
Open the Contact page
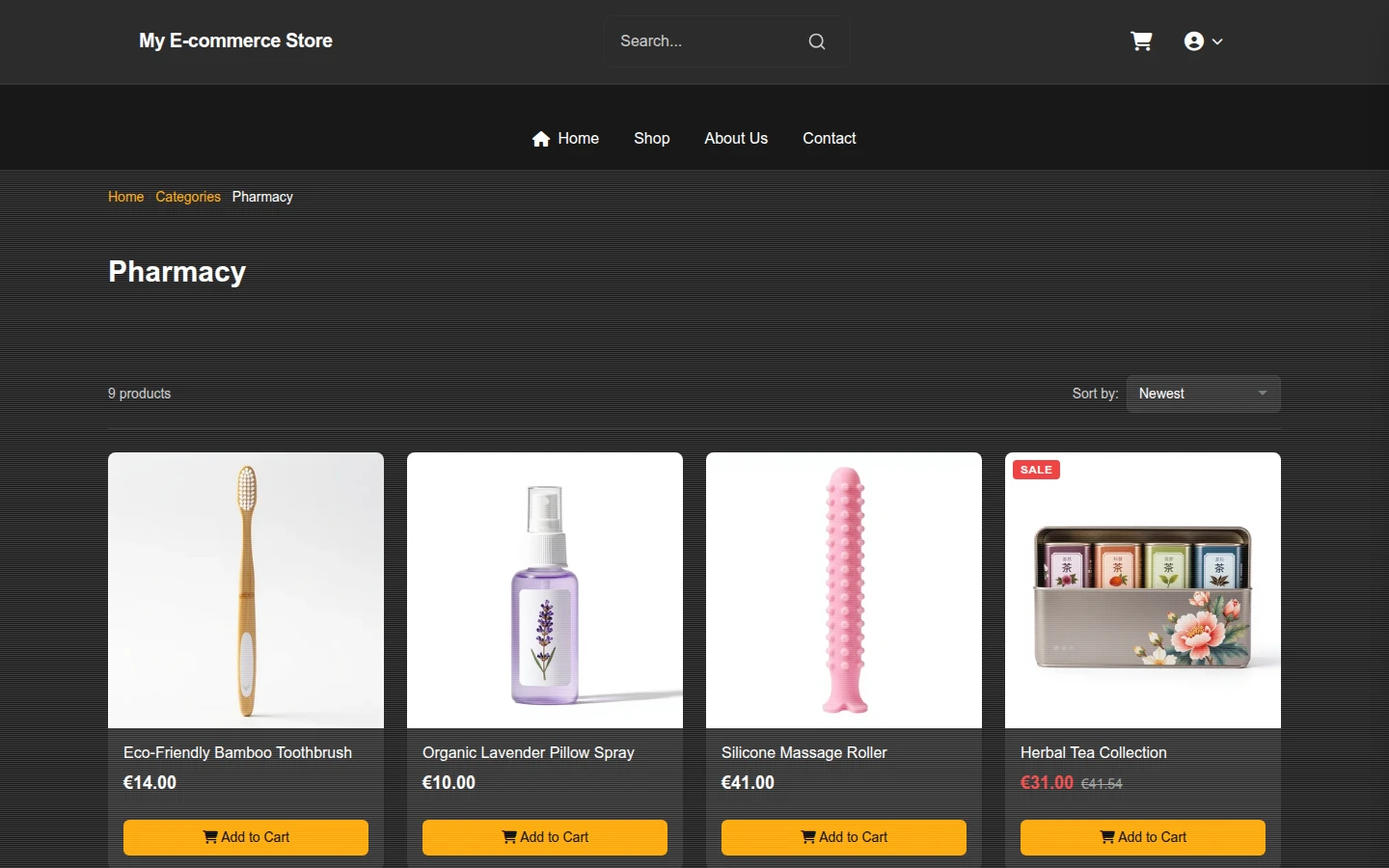click(830, 139)
